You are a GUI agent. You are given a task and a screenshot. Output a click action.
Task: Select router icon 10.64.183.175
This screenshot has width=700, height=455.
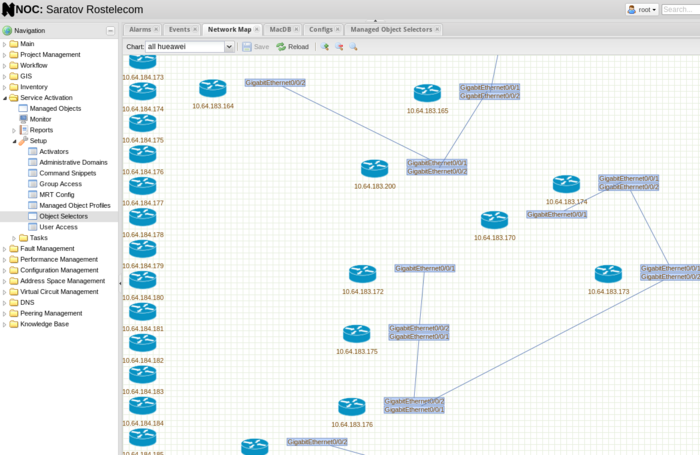pos(356,334)
